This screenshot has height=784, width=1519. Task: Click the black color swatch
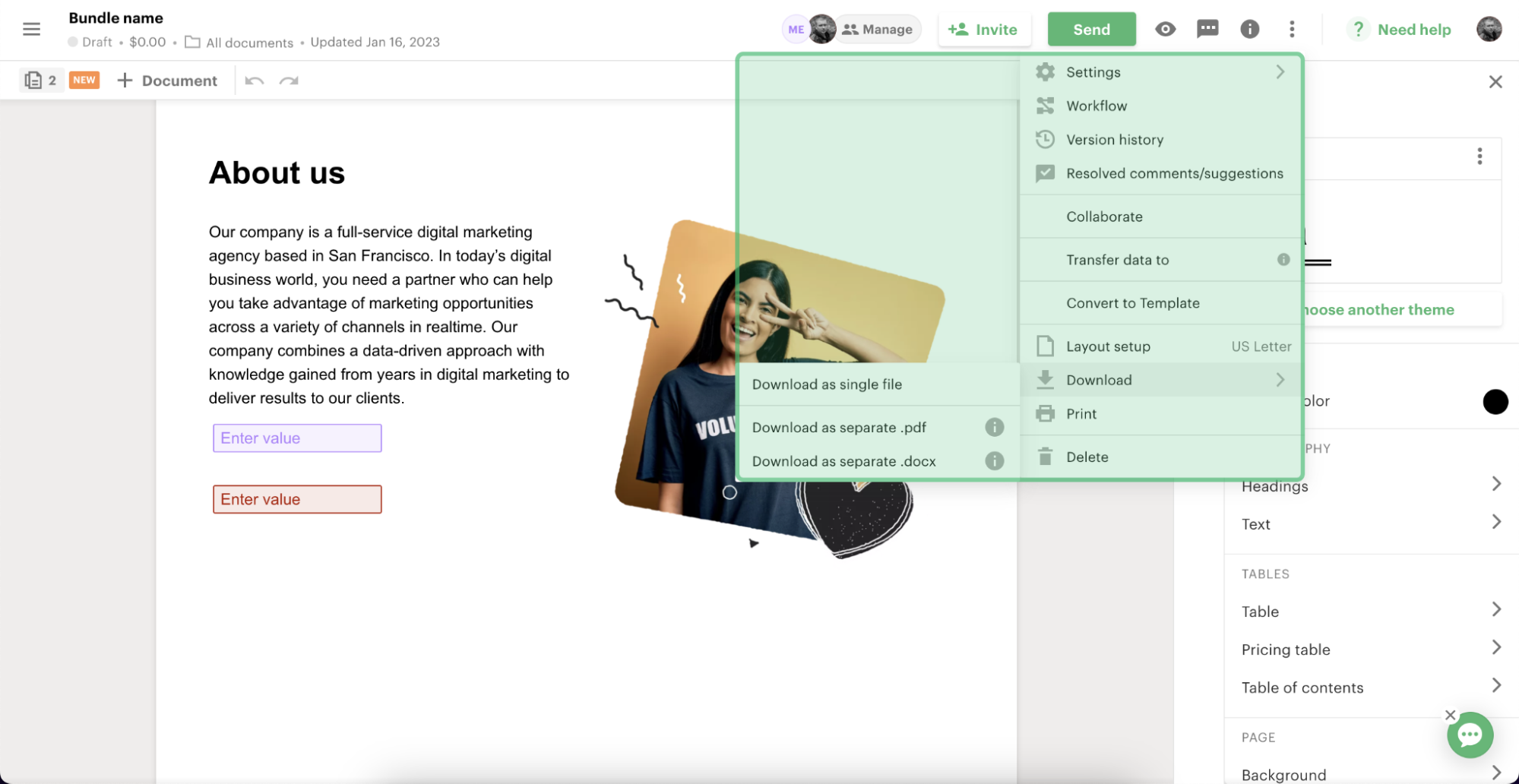[1495, 401]
